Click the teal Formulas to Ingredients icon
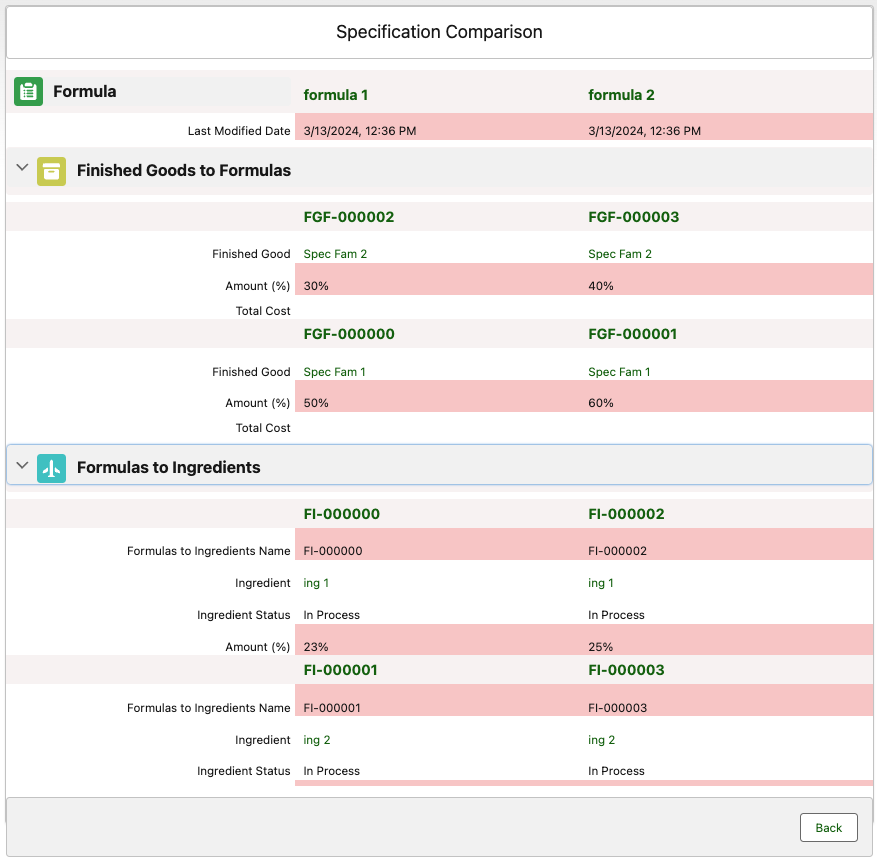Image resolution: width=877 pixels, height=861 pixels. [52, 467]
